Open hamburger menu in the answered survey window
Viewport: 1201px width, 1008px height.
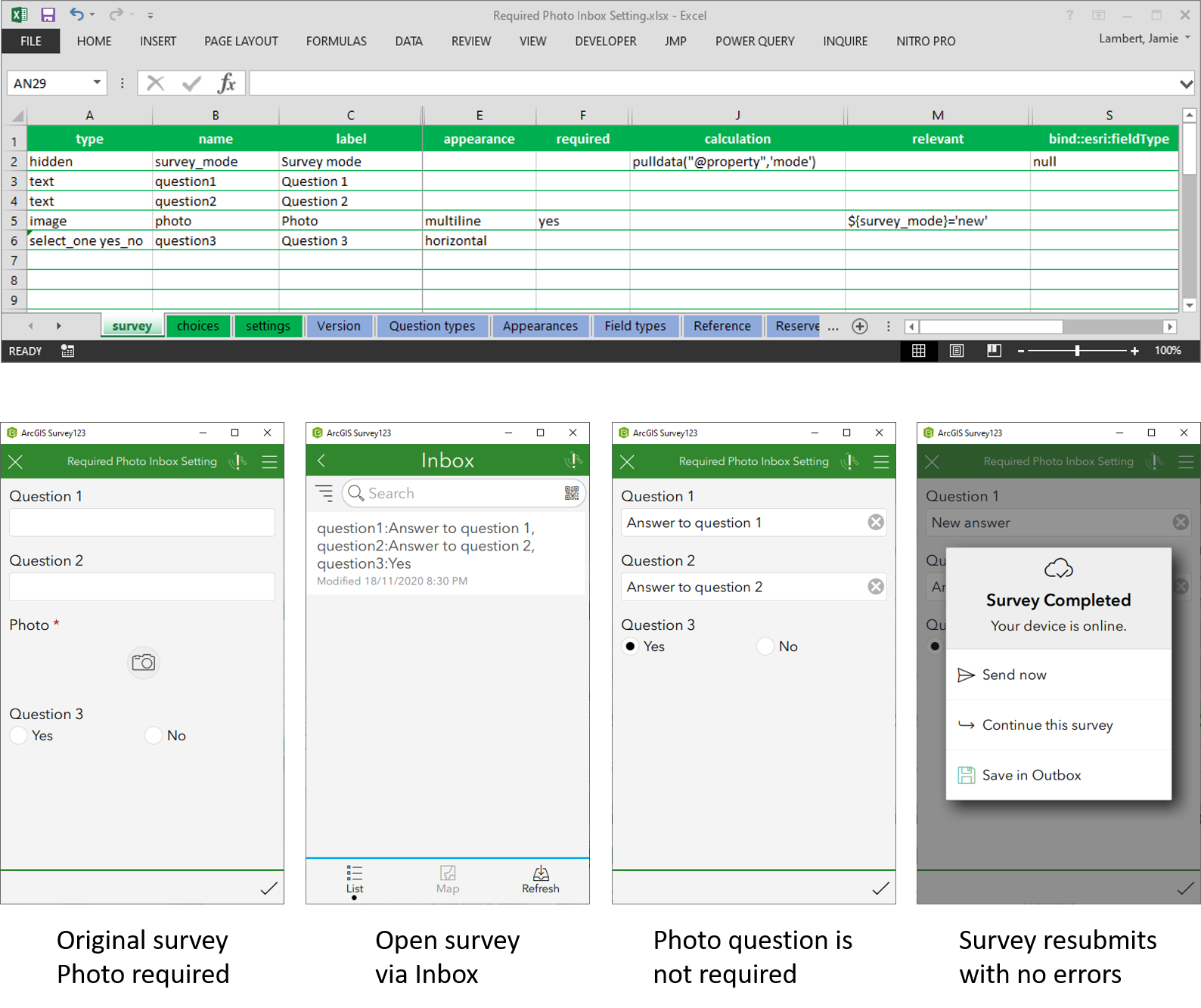click(x=881, y=462)
